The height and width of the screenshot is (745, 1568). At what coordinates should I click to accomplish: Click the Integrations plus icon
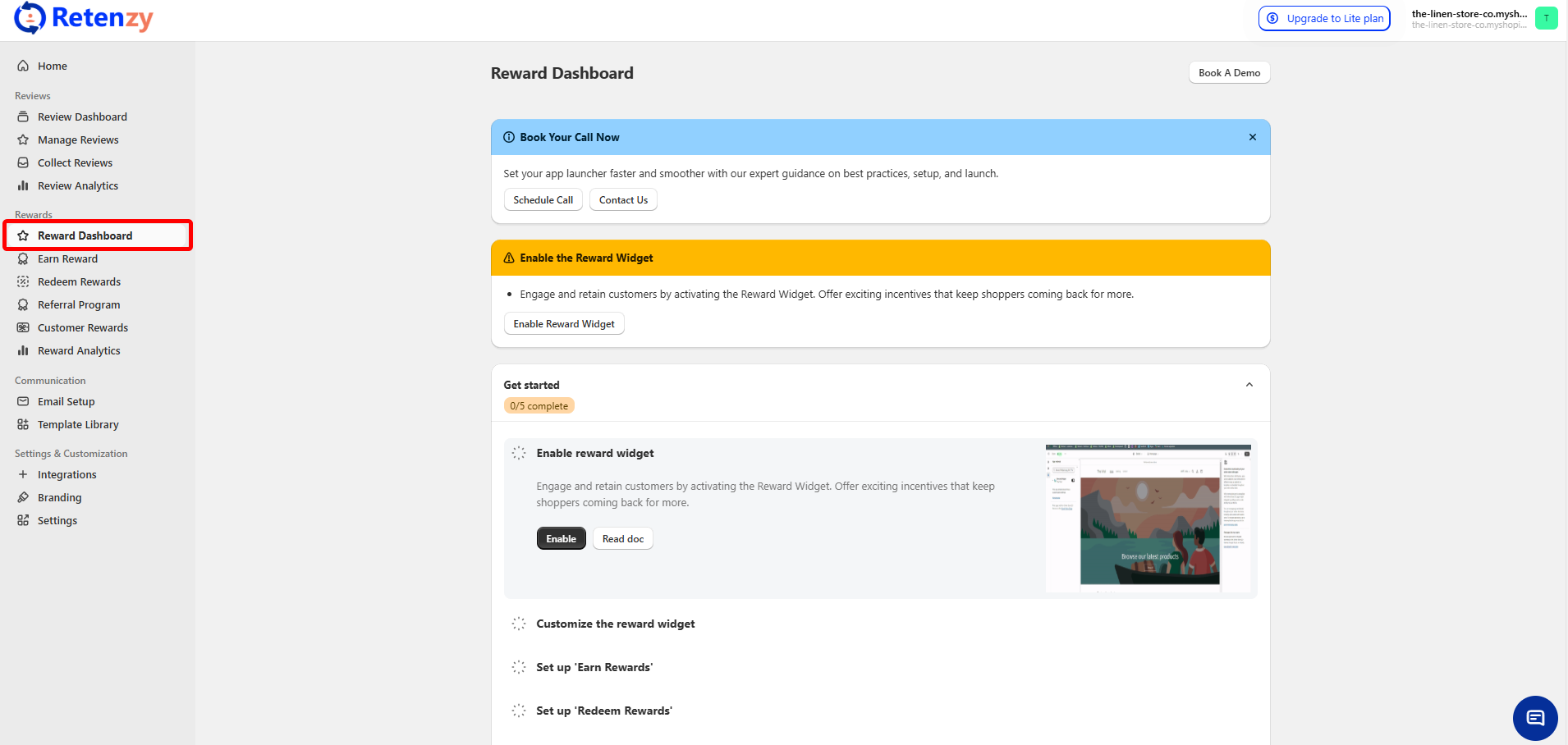[23, 474]
